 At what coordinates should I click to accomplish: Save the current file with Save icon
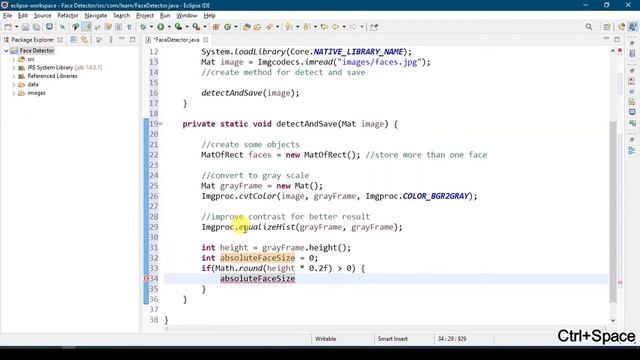(x=25, y=27)
